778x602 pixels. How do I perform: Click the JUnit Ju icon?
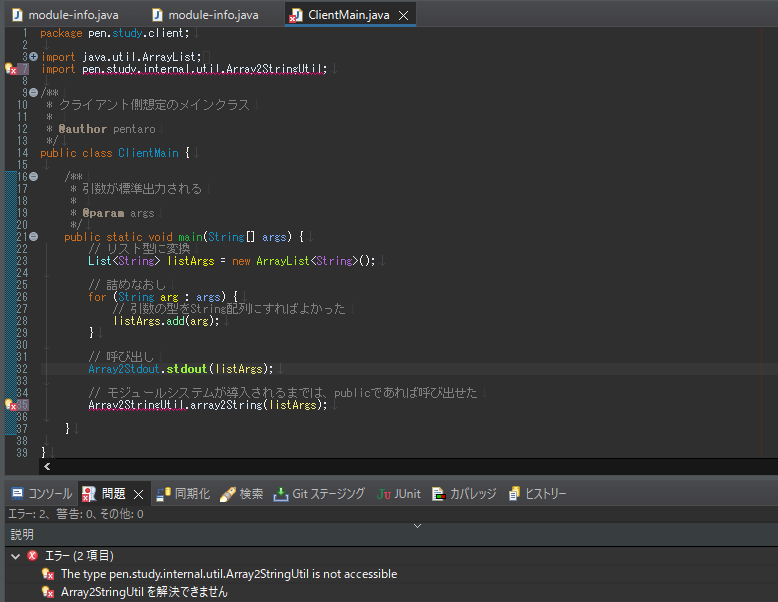pyautogui.click(x=384, y=494)
